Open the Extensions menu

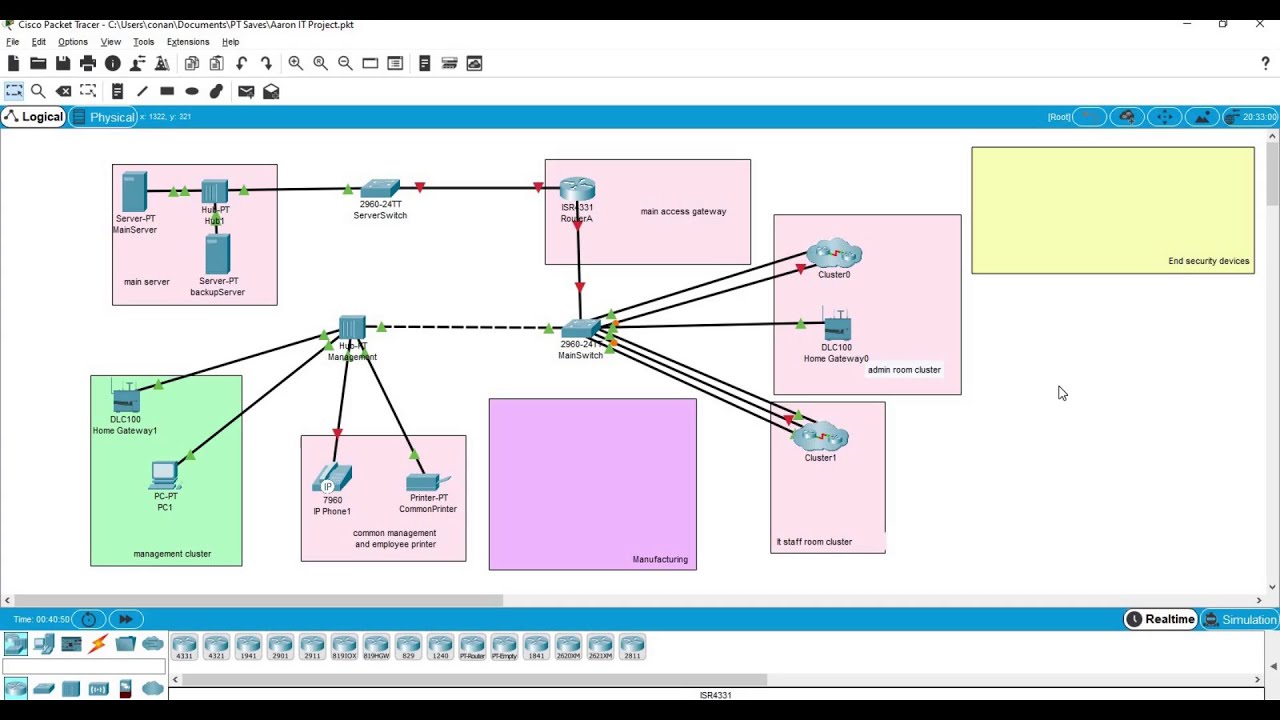tap(188, 42)
